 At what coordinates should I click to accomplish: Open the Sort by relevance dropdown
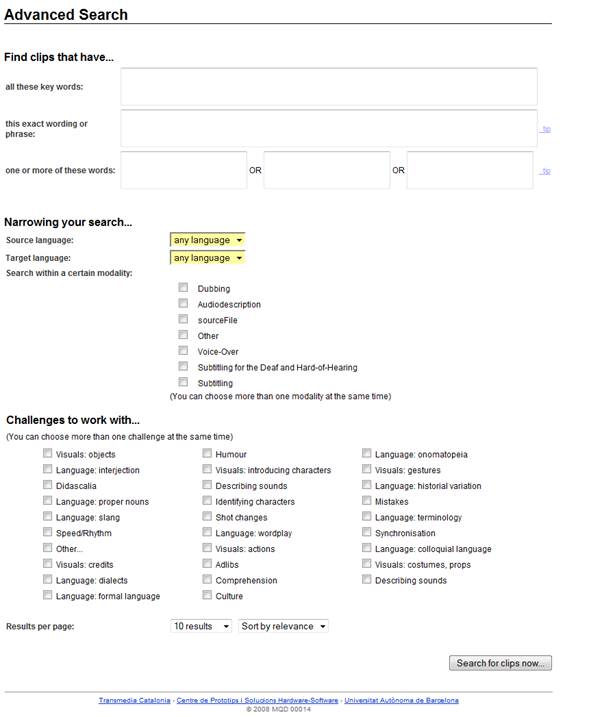[x=283, y=626]
